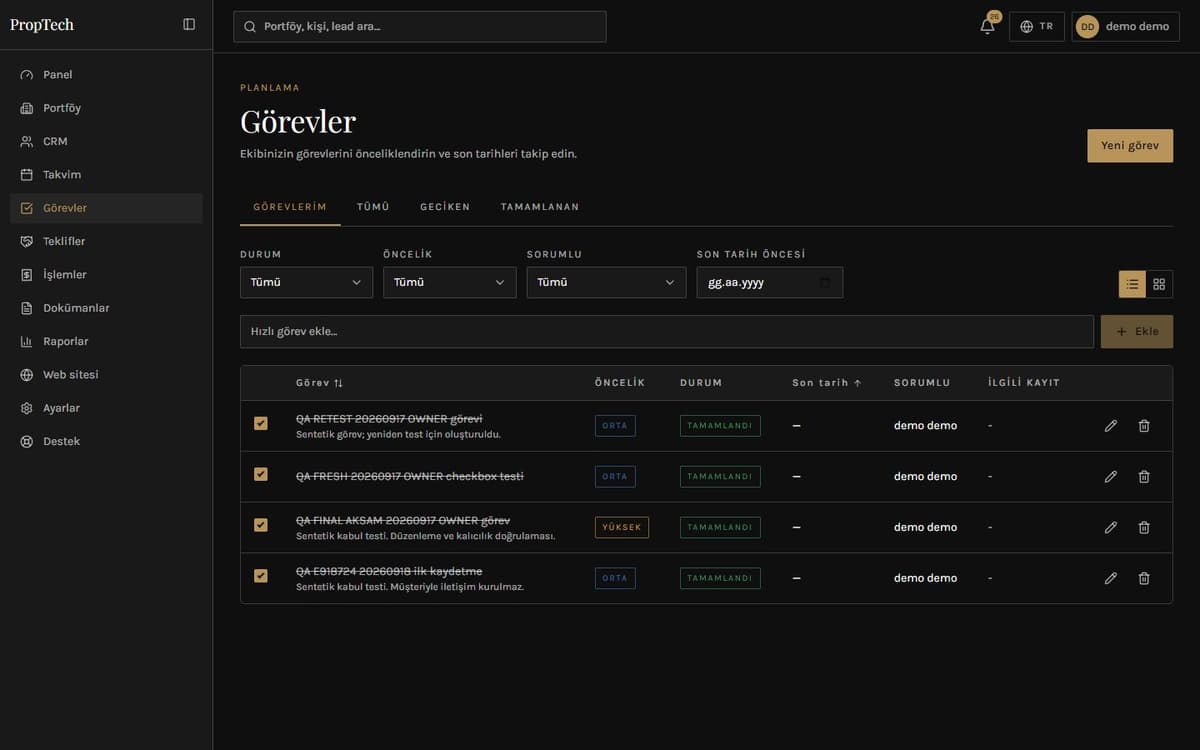Collapse the sidebar with the panel icon
The width and height of the screenshot is (1200, 750).
[189, 25]
